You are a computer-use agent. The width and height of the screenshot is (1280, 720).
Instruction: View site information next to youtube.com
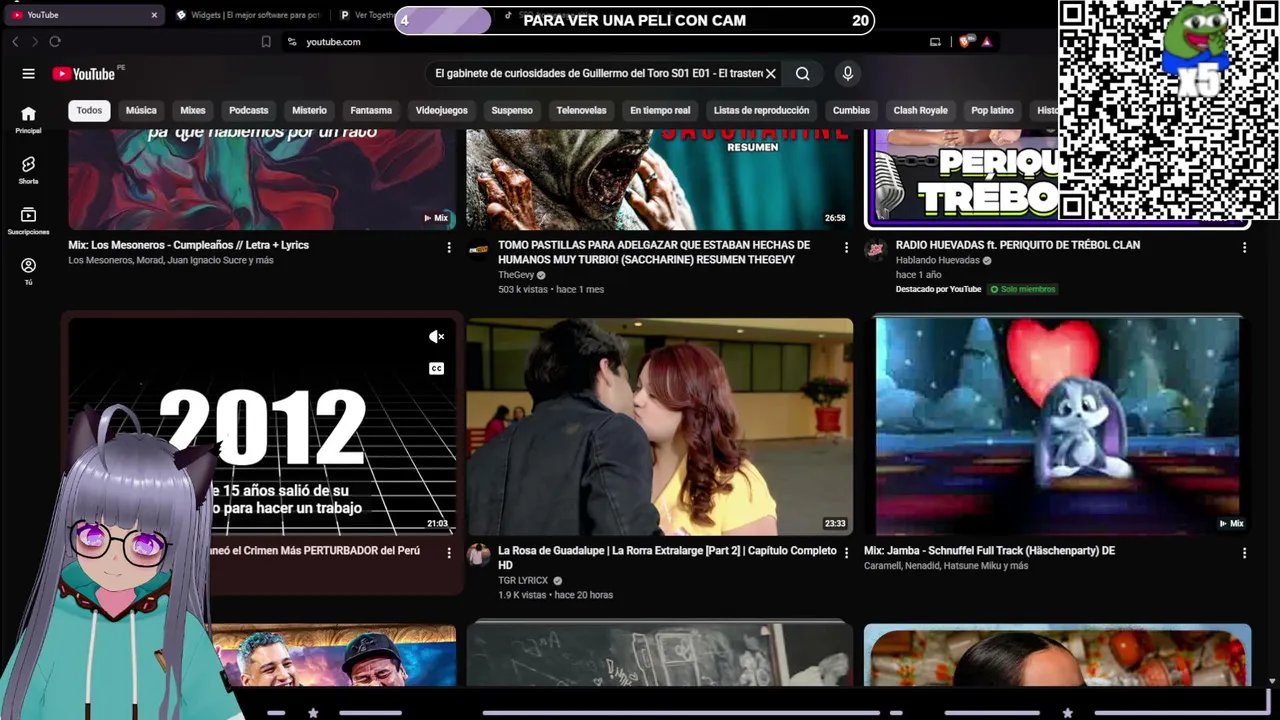[292, 42]
